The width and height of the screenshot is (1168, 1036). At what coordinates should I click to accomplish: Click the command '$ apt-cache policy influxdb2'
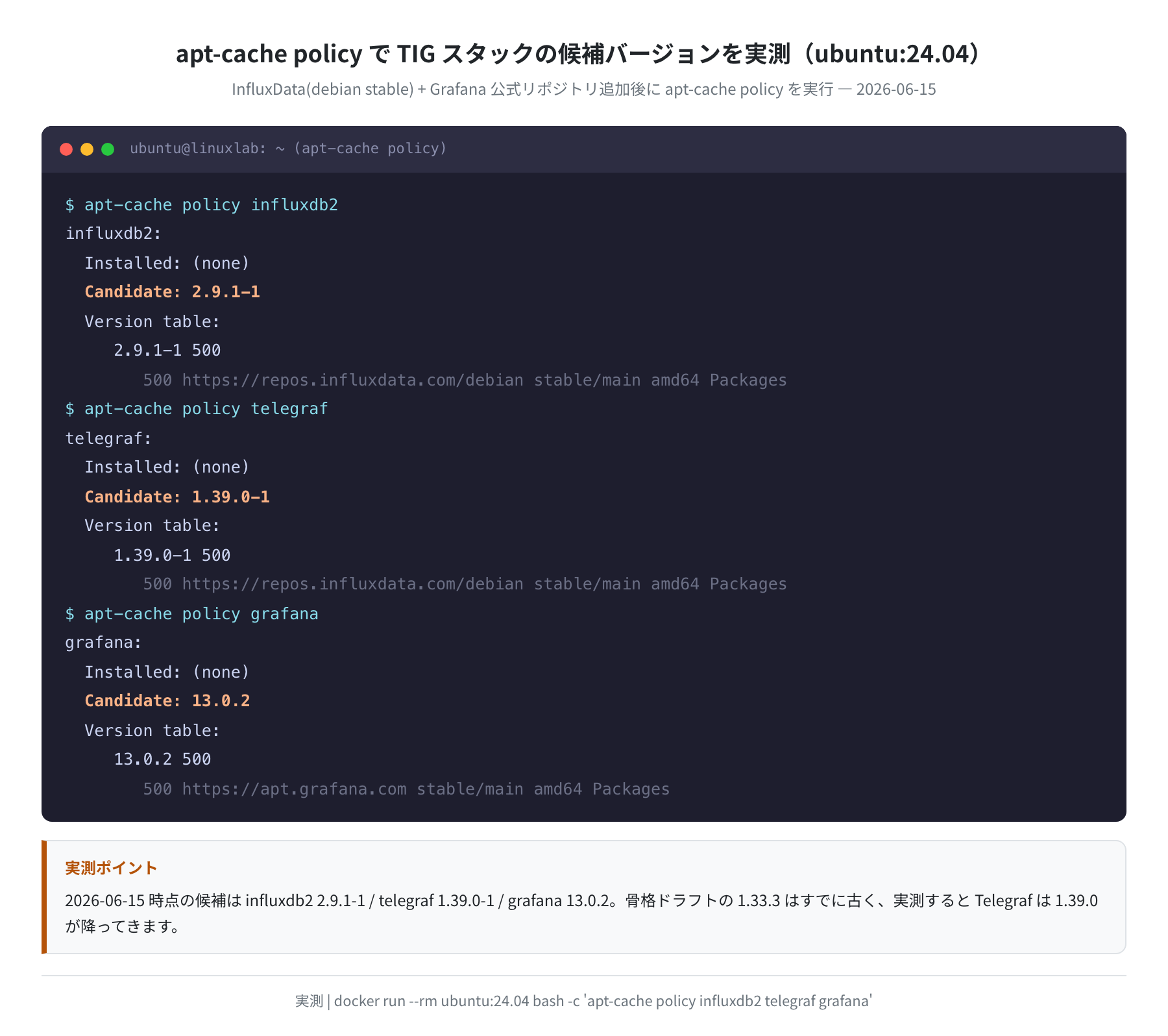pyautogui.click(x=202, y=205)
